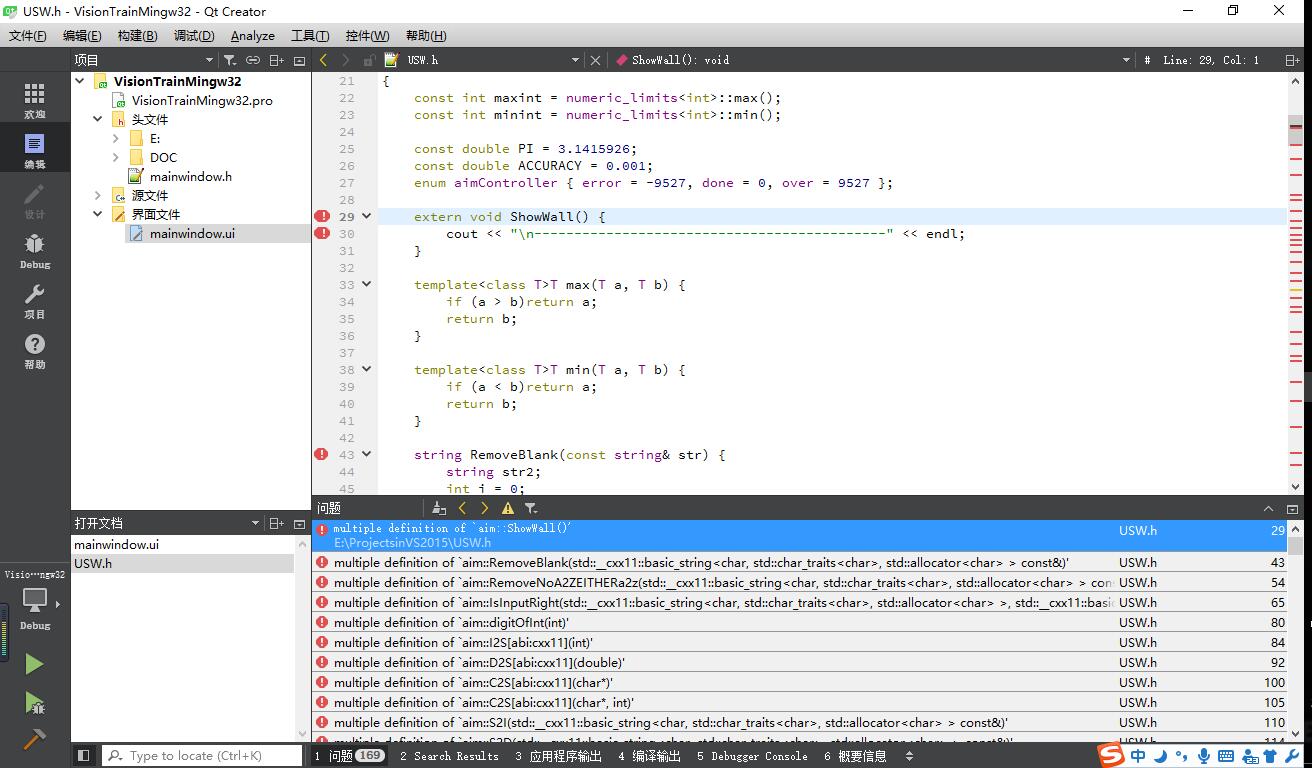1312x768 pixels.
Task: Open the Projects mode wrench icon
Action: pos(35,300)
